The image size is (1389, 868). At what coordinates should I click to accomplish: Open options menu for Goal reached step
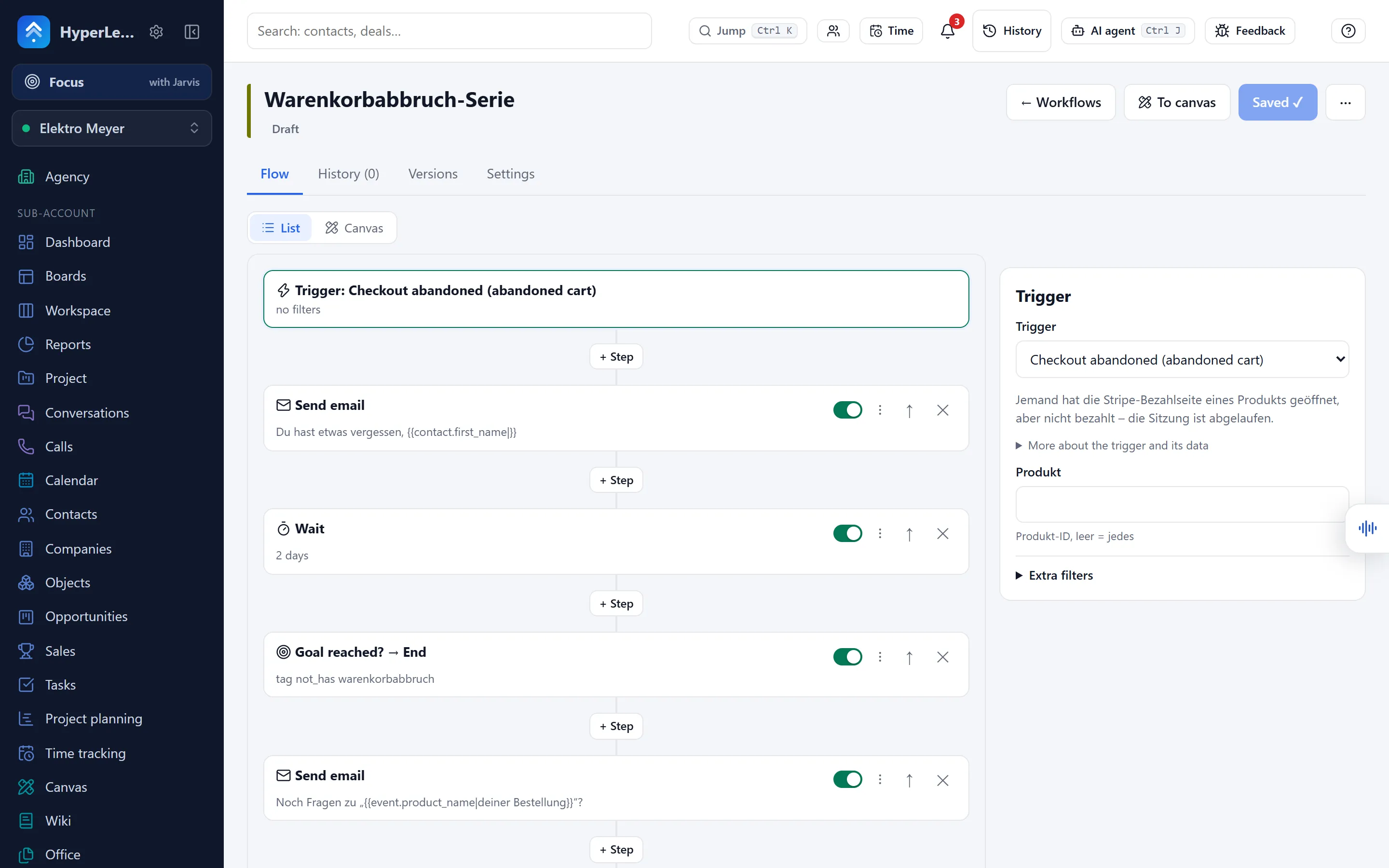(x=880, y=657)
